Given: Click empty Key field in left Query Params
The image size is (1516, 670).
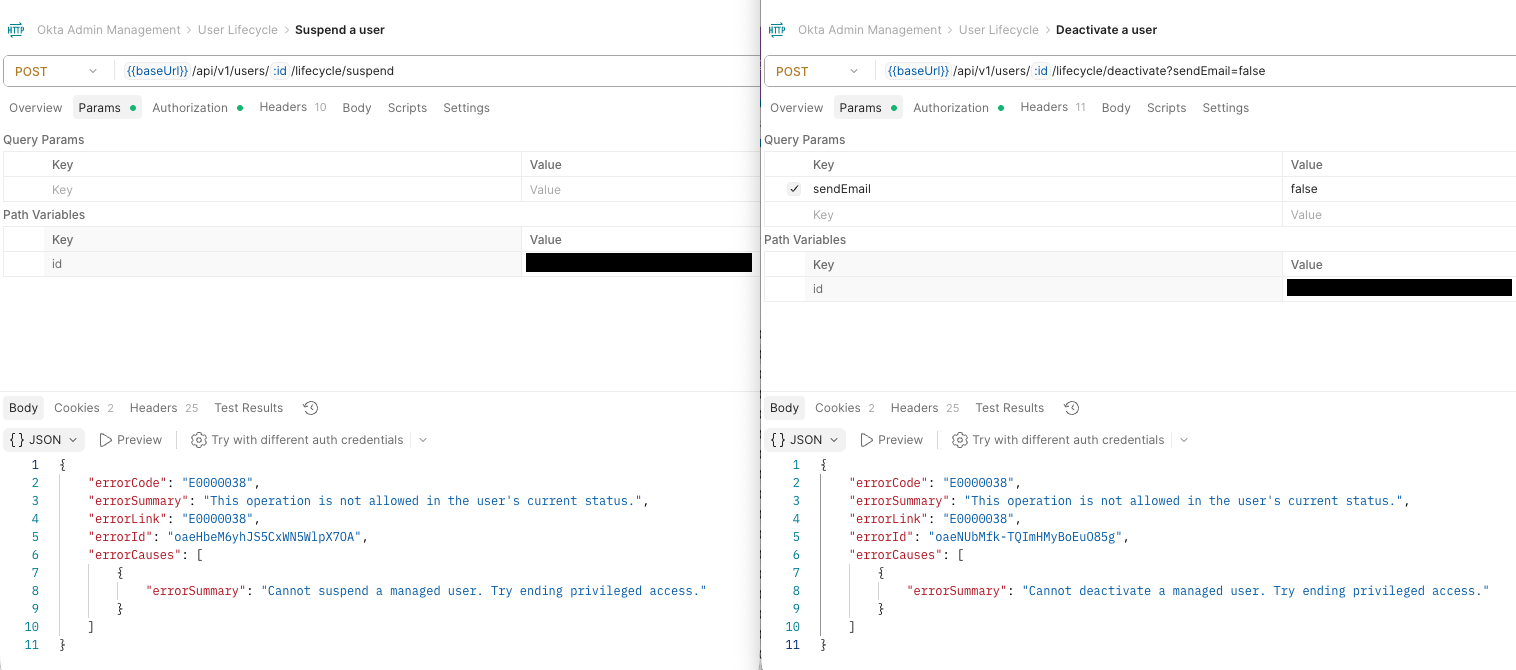Looking at the screenshot, I should click(282, 190).
